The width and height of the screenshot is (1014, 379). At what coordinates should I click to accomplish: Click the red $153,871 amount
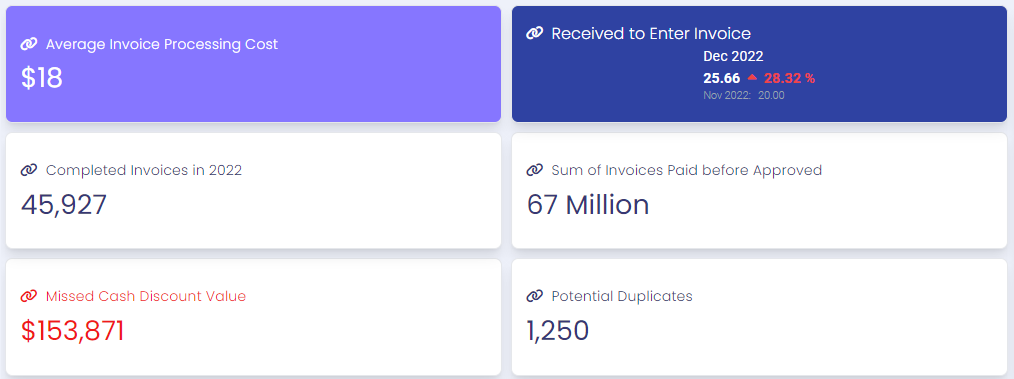click(72, 331)
